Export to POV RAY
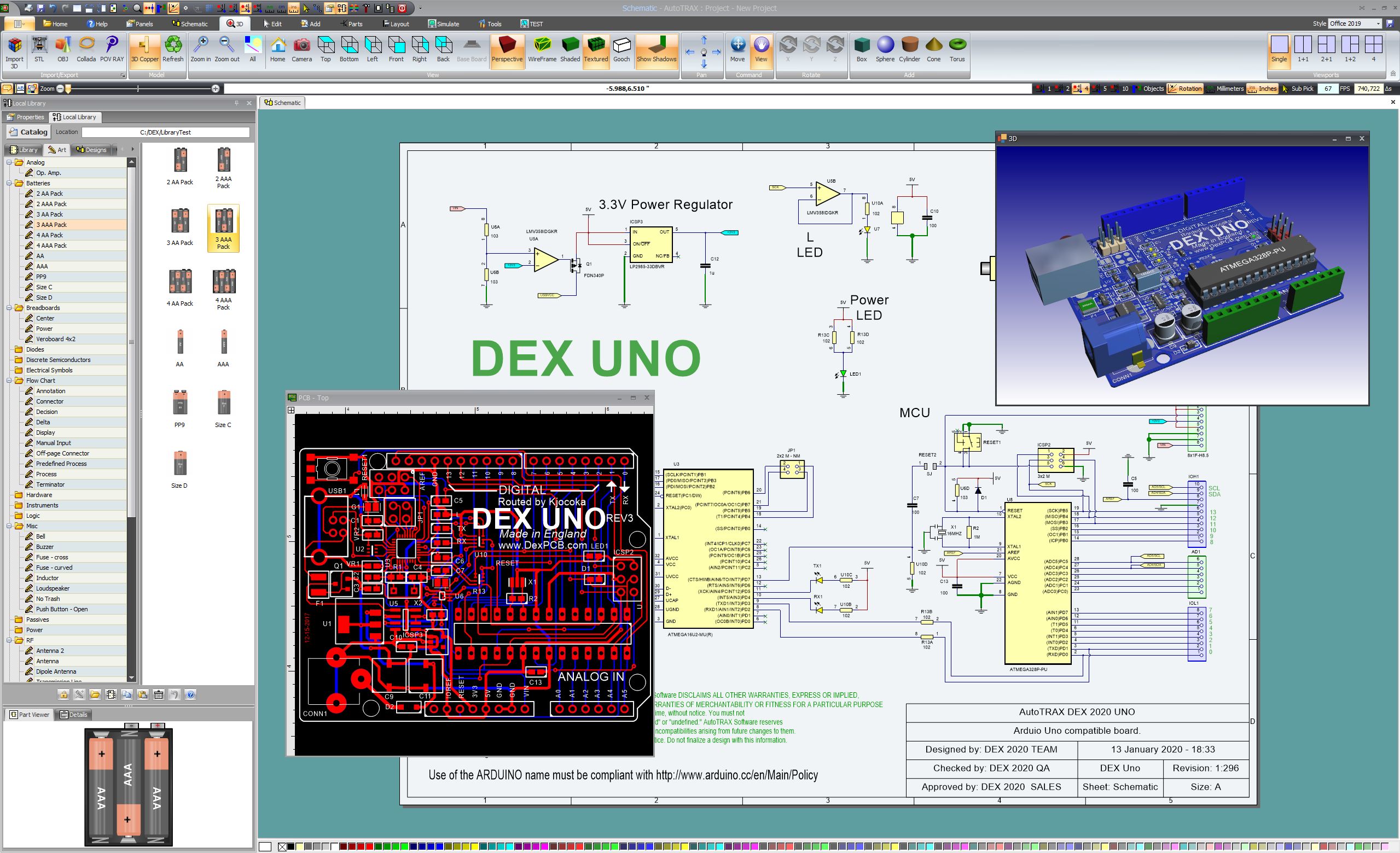The height and width of the screenshot is (853, 1400). [x=112, y=49]
